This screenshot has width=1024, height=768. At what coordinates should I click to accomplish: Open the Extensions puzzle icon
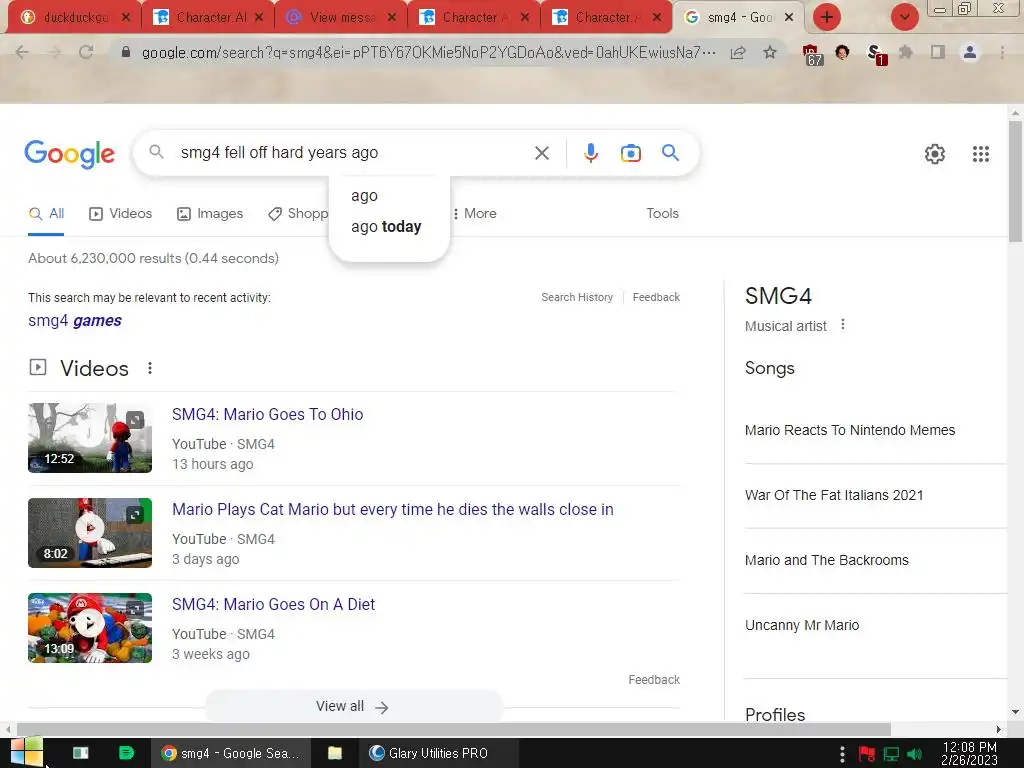coord(905,52)
